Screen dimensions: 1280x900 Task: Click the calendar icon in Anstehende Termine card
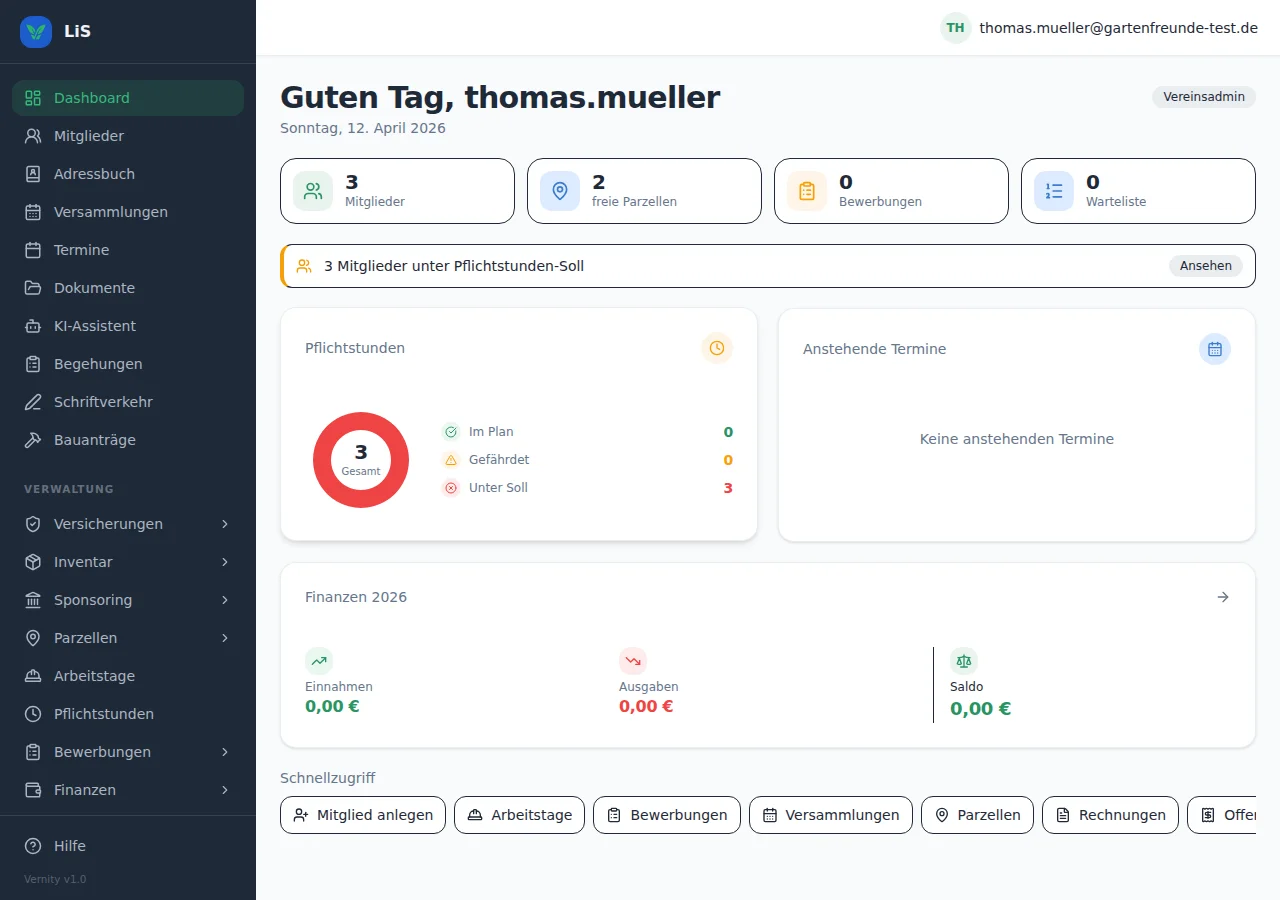1214,349
